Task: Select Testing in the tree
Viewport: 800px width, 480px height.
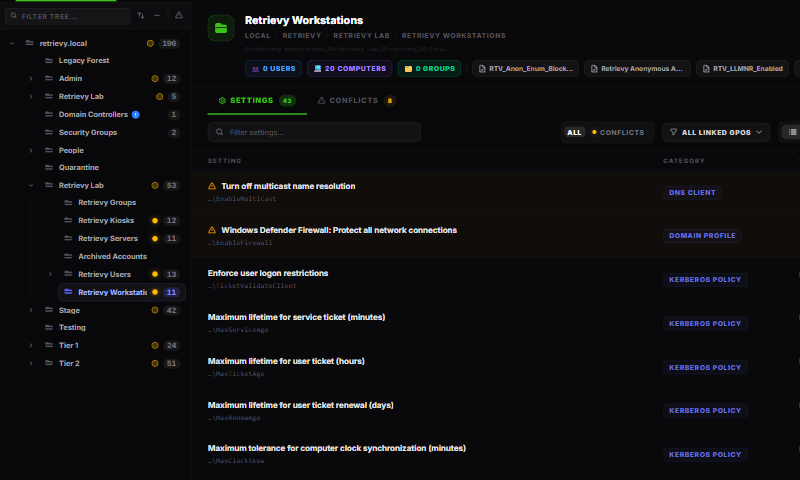Action: pos(72,327)
